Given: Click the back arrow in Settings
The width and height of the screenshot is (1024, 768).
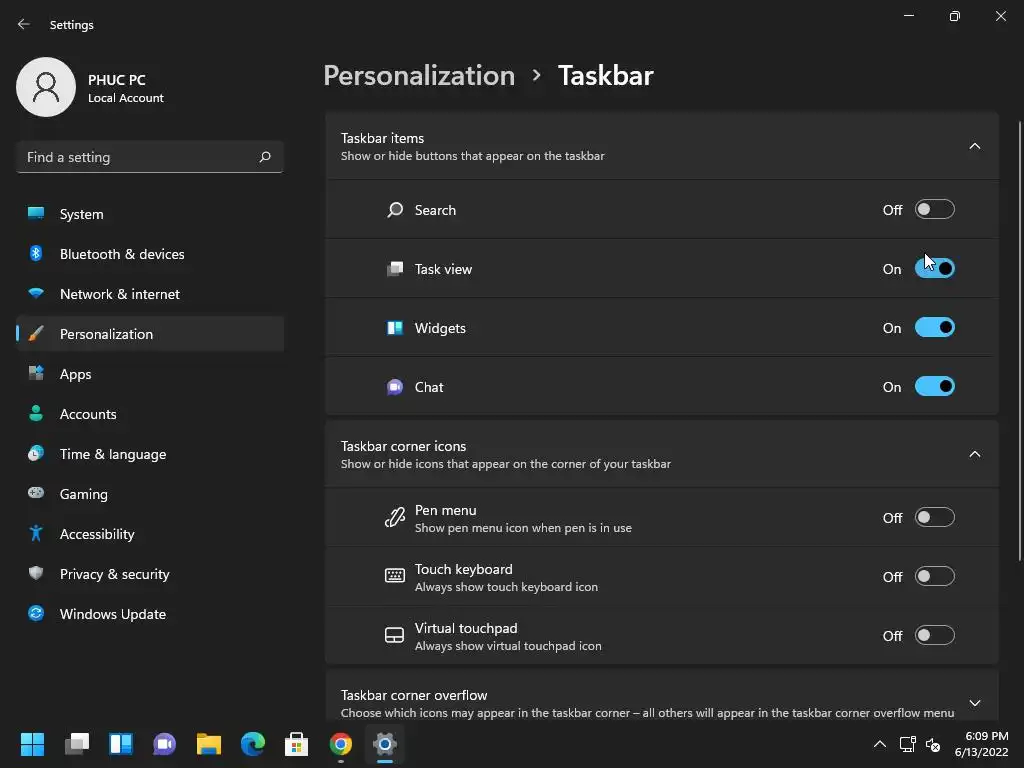Looking at the screenshot, I should [x=24, y=24].
